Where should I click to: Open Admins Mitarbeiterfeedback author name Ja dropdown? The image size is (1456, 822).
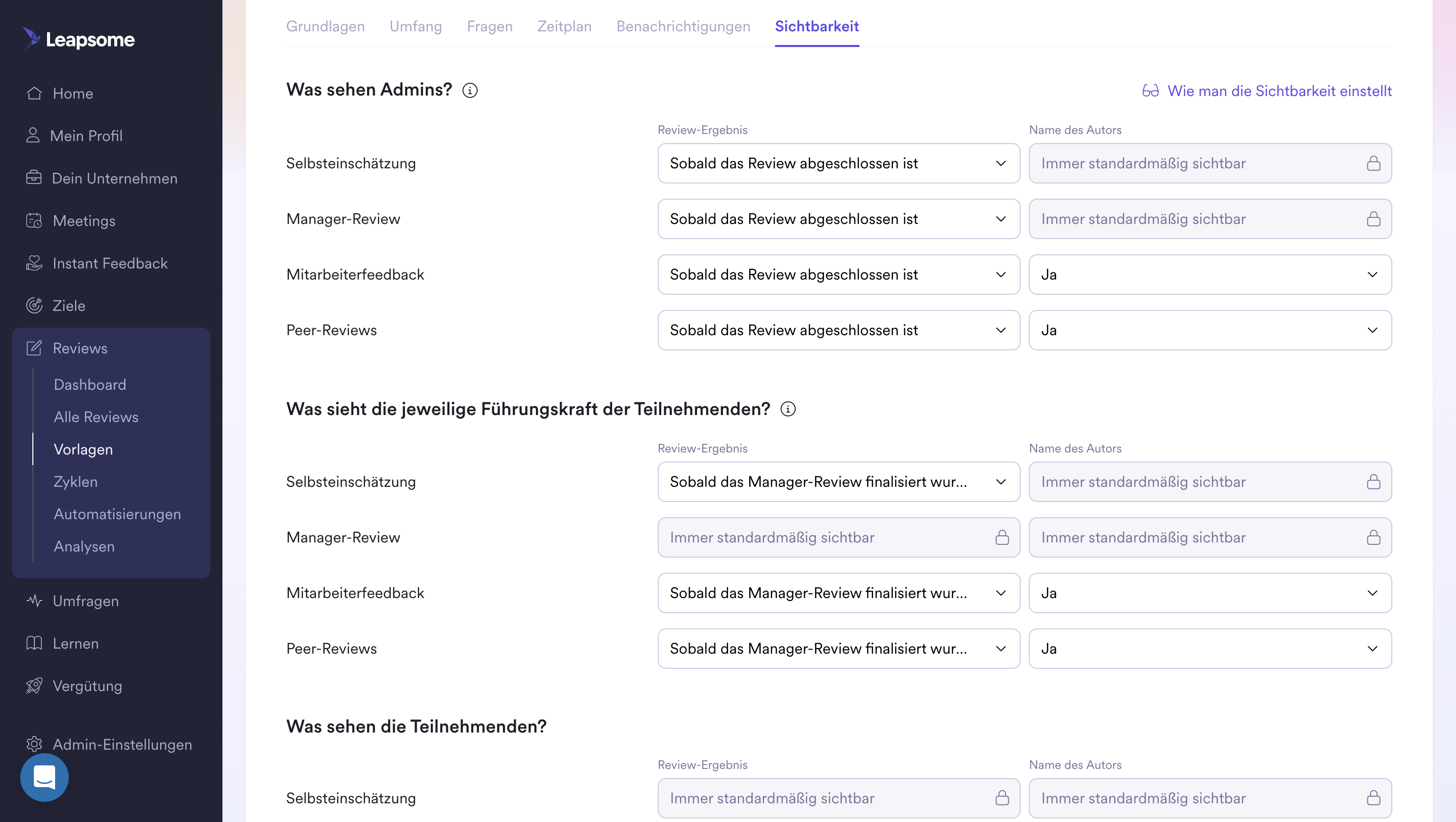(1210, 274)
